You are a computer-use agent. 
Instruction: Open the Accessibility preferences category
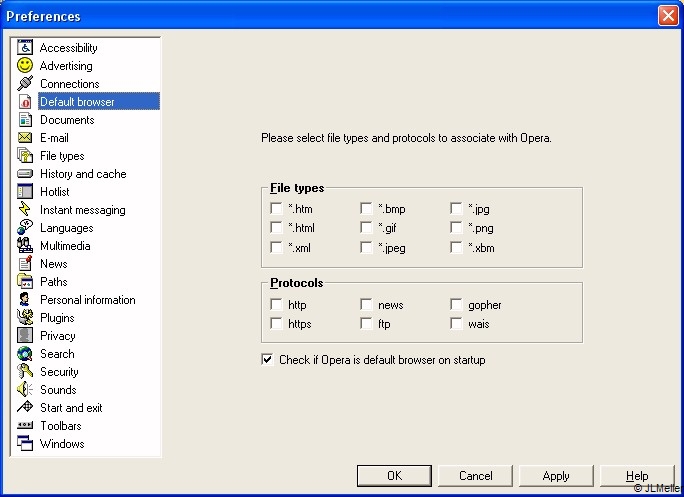pyautogui.click(x=68, y=48)
